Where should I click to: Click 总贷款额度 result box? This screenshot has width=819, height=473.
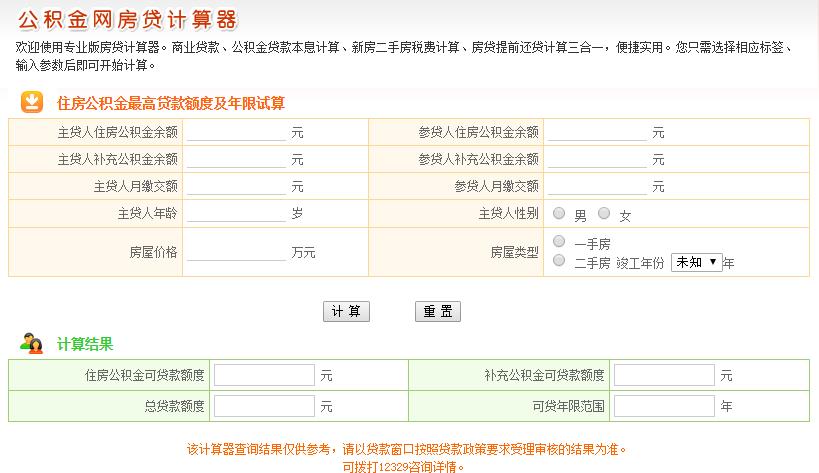264,406
